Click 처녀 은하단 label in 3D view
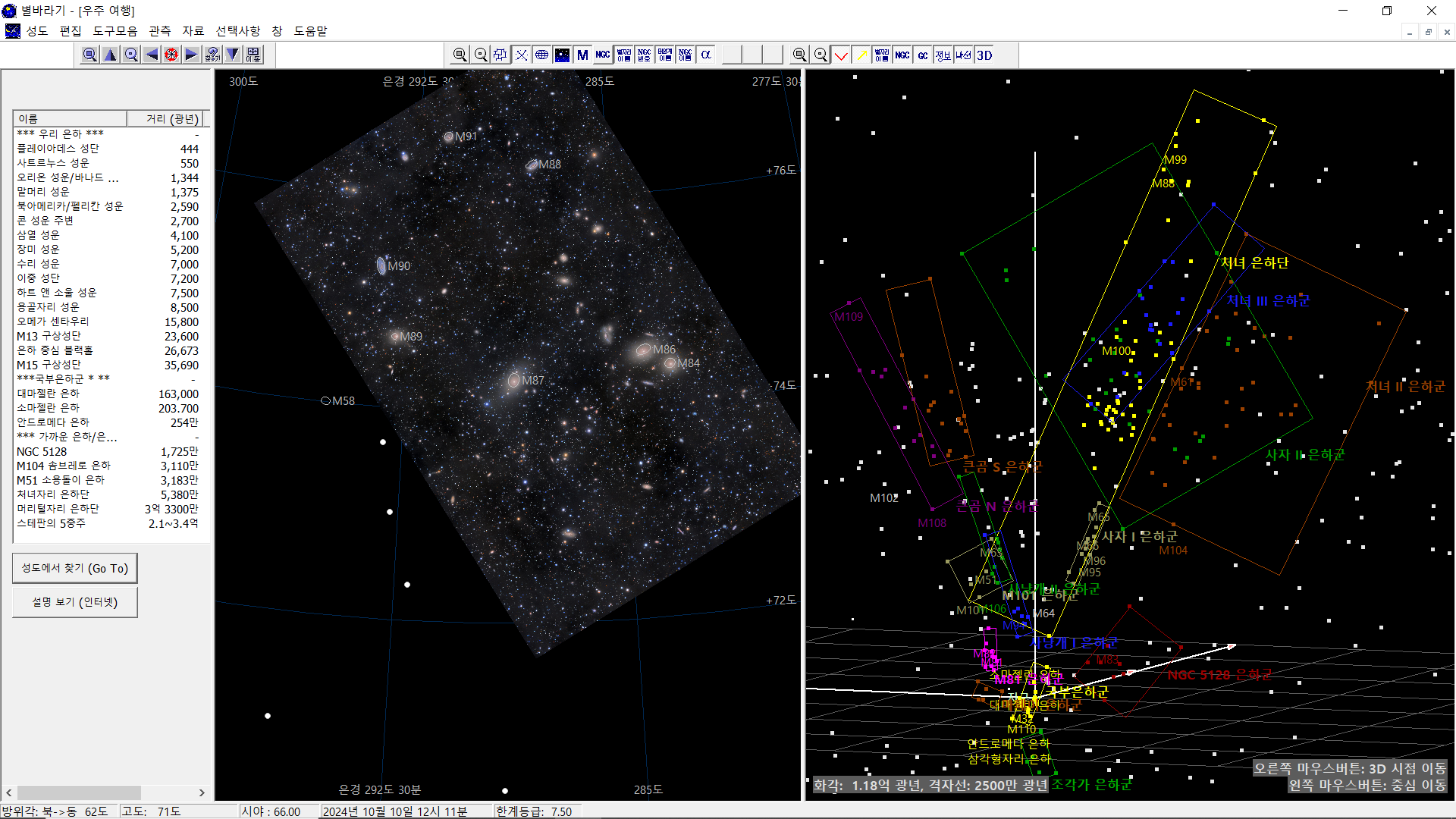 pyautogui.click(x=1254, y=262)
